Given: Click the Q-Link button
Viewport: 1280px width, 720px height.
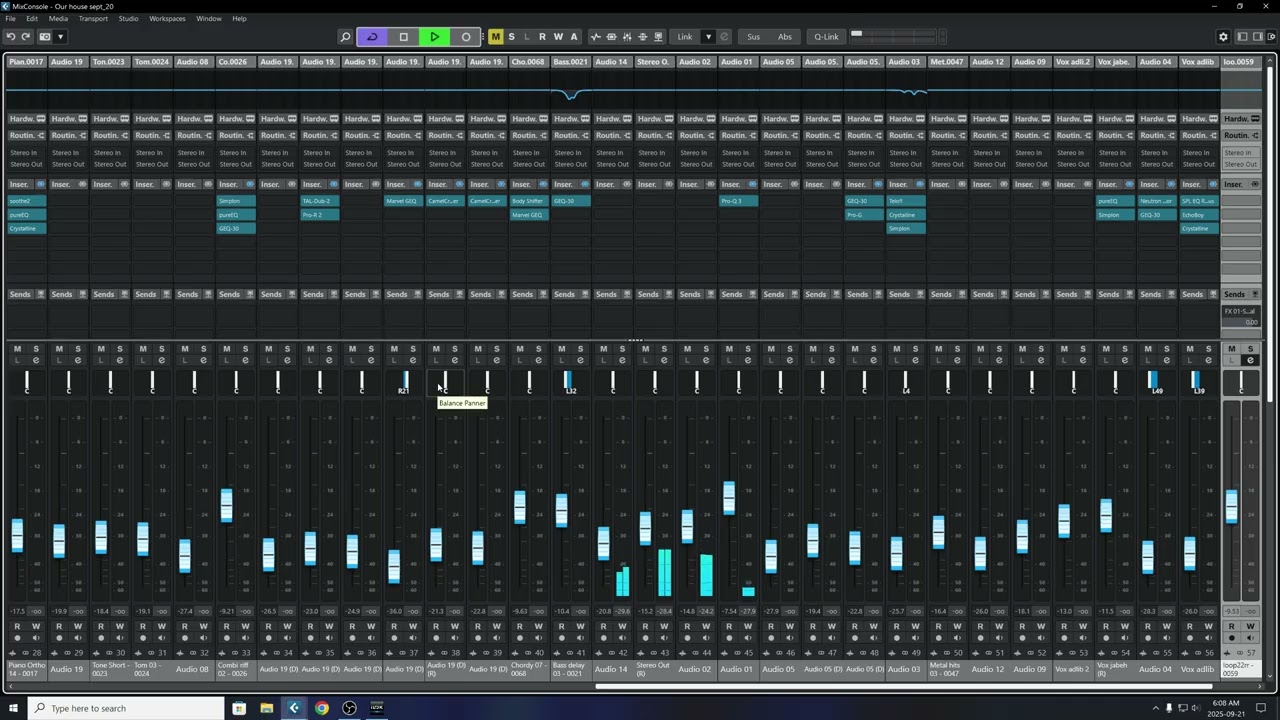Looking at the screenshot, I should click(826, 37).
